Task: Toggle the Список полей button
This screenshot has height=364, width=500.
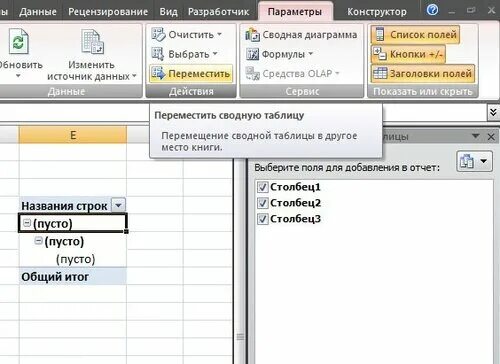Action: [415, 35]
